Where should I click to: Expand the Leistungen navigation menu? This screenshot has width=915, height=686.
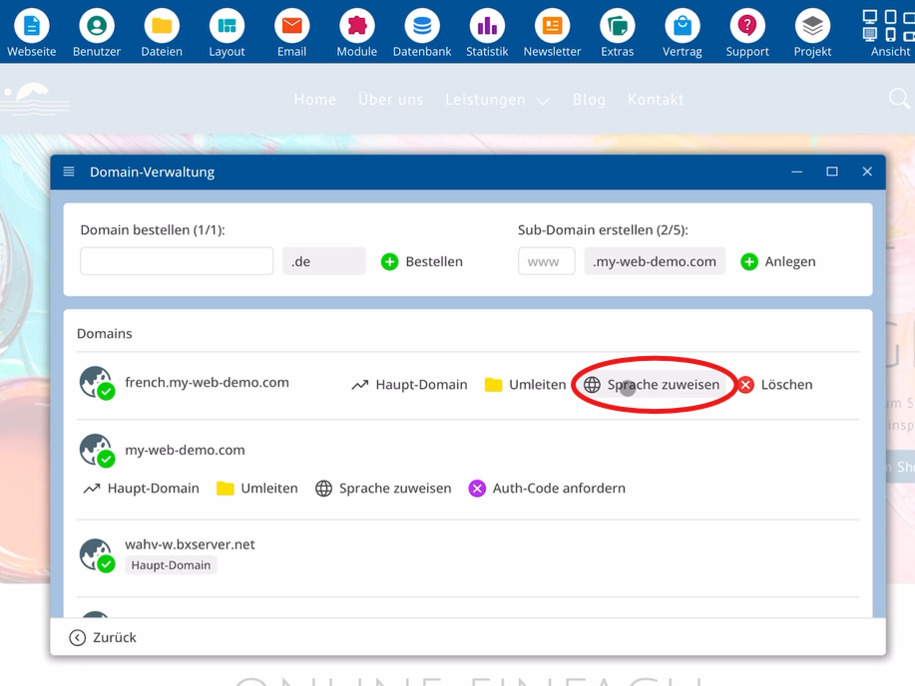497,100
